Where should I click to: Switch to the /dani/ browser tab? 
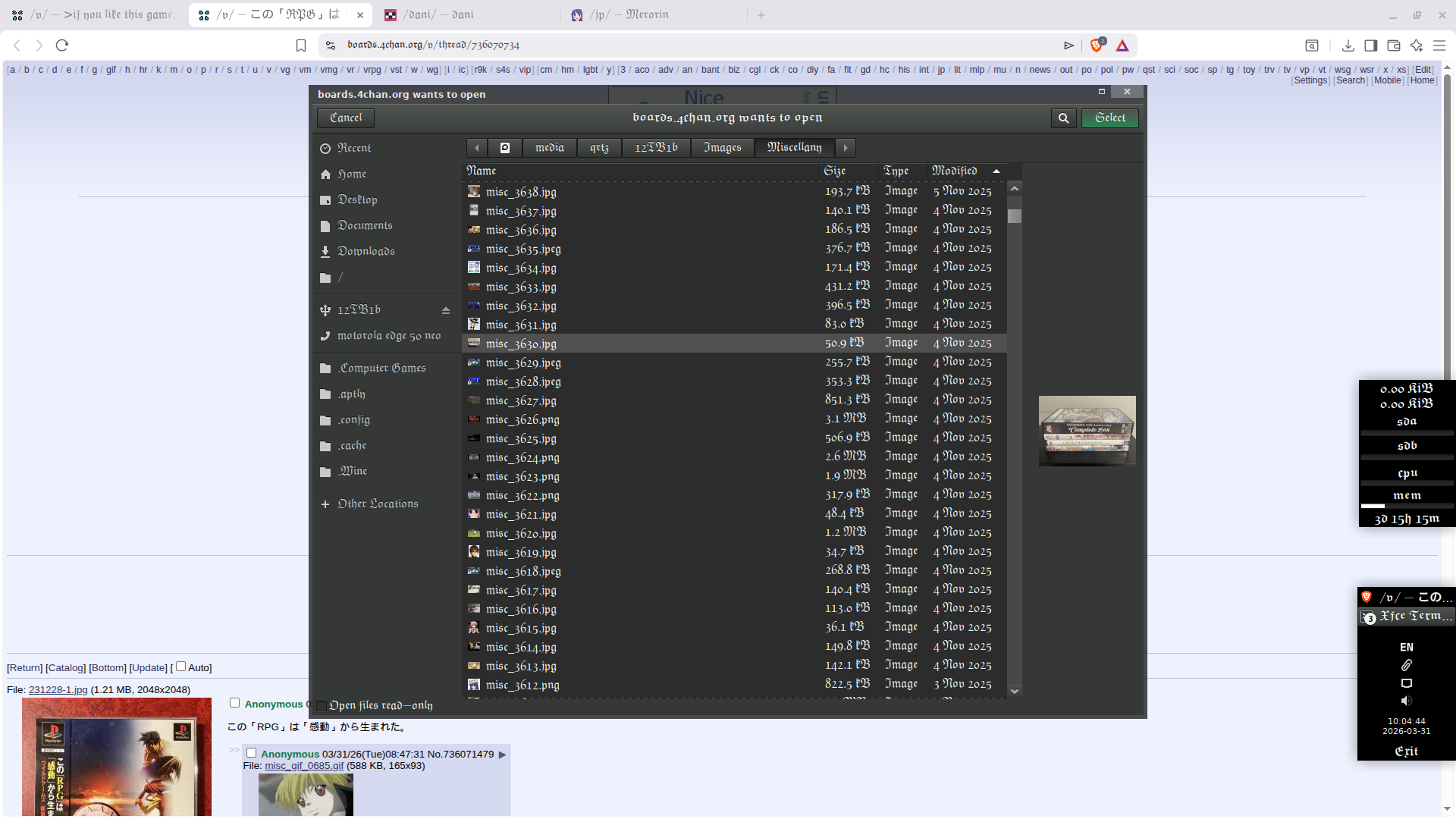438,15
